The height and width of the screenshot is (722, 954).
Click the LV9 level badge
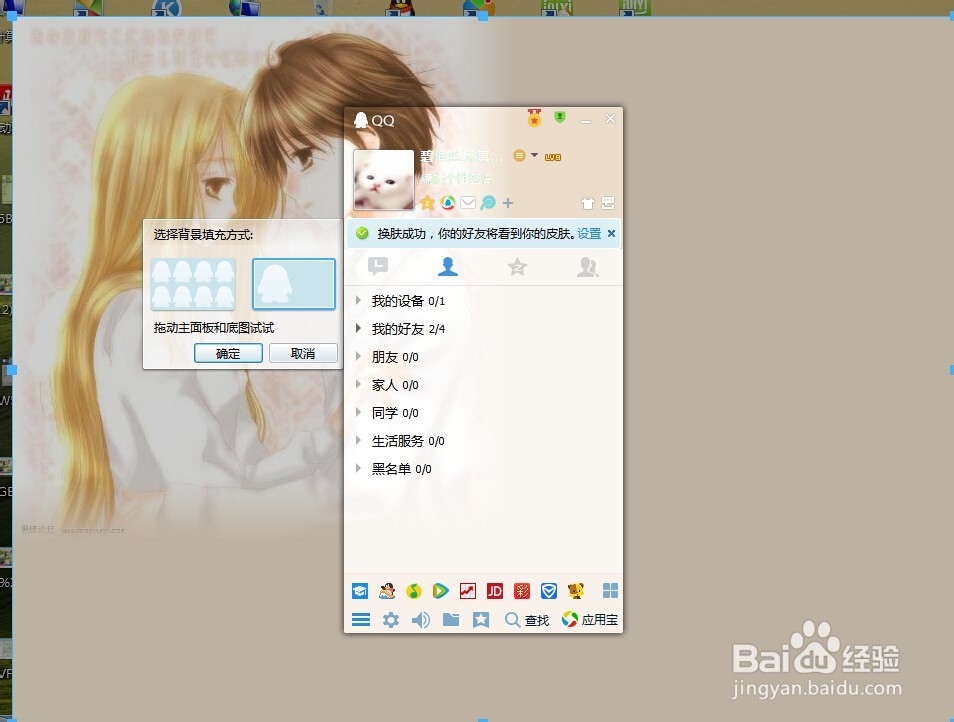click(x=552, y=157)
